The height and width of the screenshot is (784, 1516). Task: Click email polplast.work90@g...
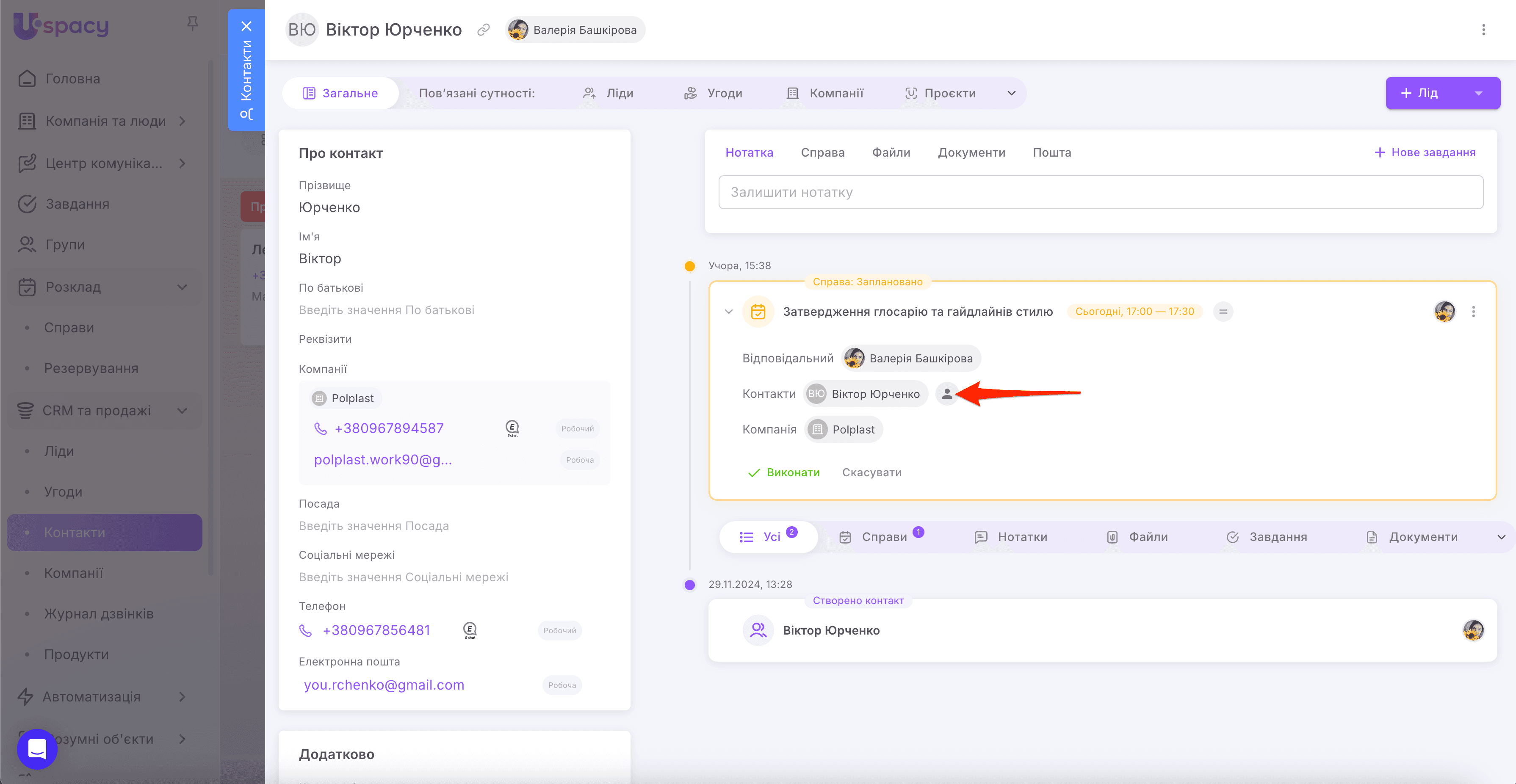click(x=382, y=459)
